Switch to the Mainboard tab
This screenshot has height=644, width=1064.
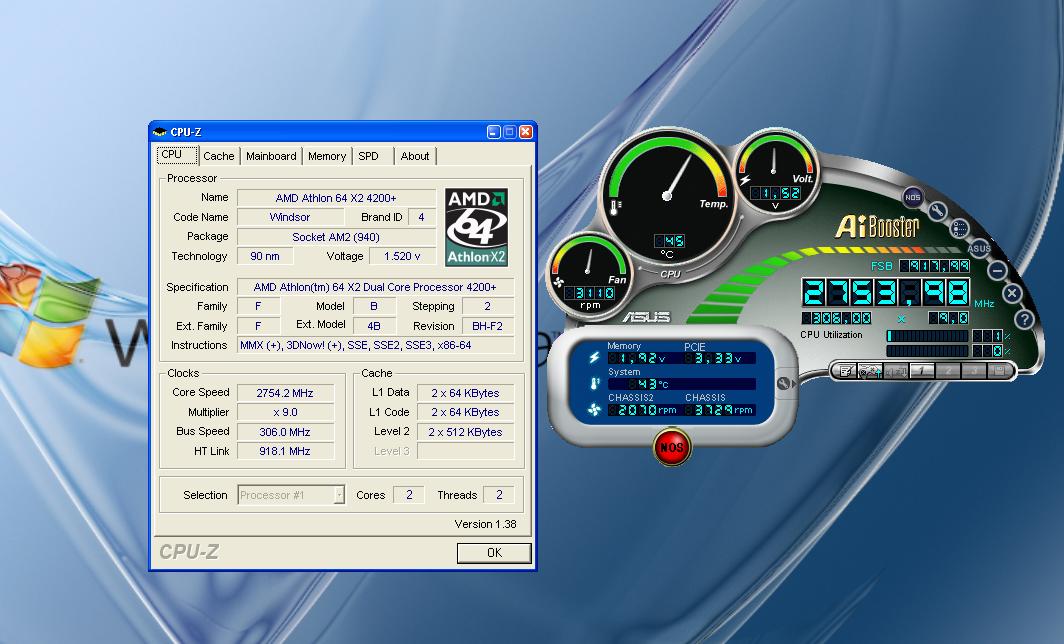271,156
